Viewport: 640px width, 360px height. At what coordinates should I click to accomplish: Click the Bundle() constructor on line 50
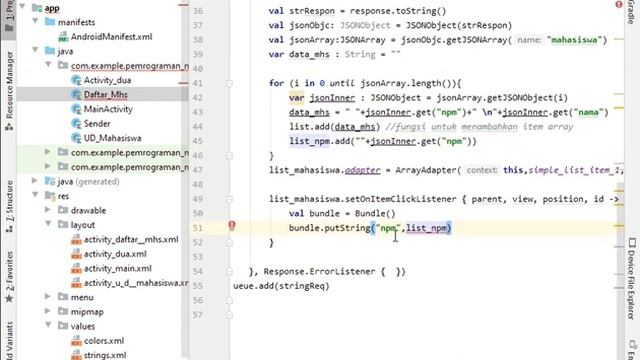click(x=375, y=213)
